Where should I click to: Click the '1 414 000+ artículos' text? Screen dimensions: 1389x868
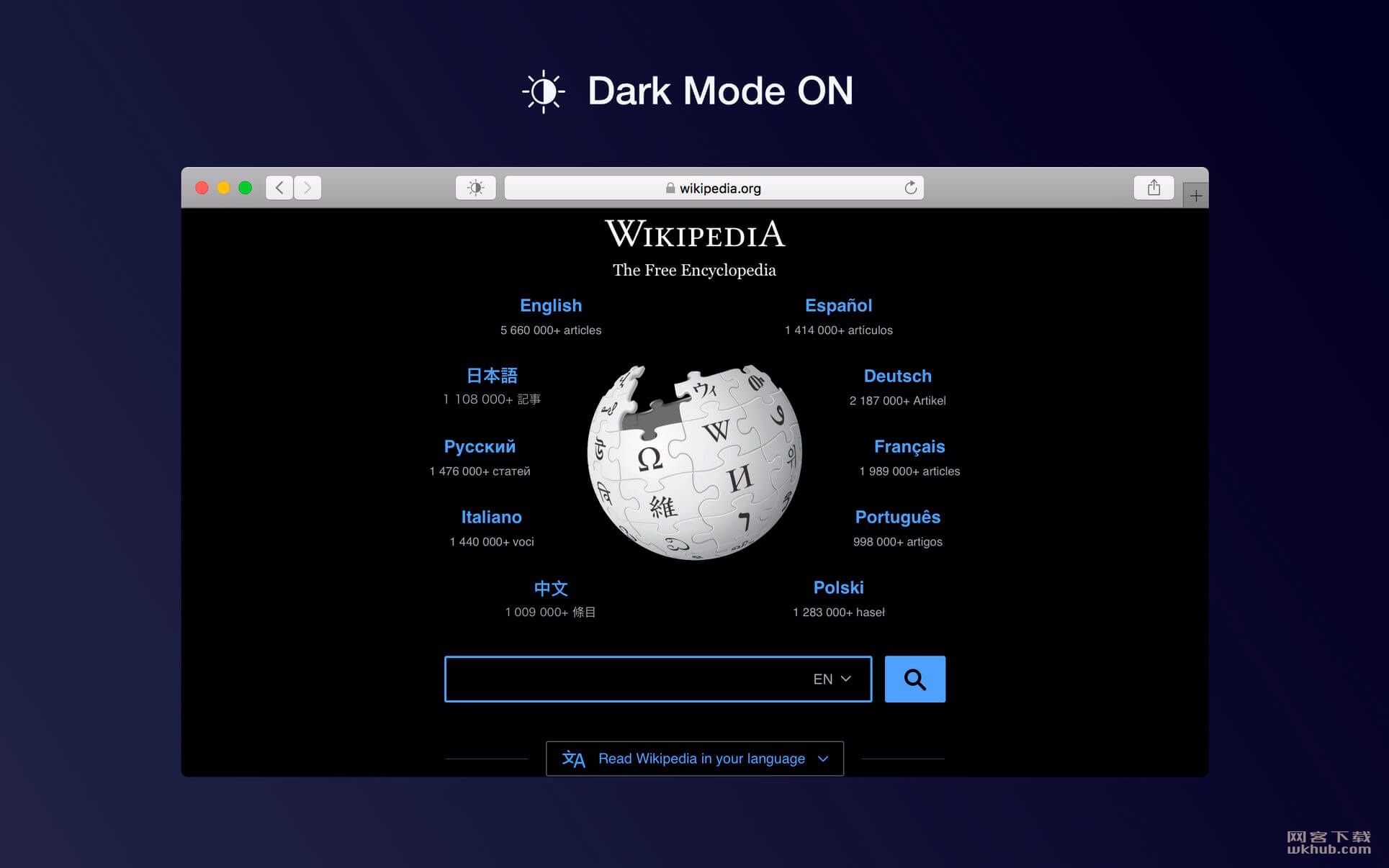838,330
